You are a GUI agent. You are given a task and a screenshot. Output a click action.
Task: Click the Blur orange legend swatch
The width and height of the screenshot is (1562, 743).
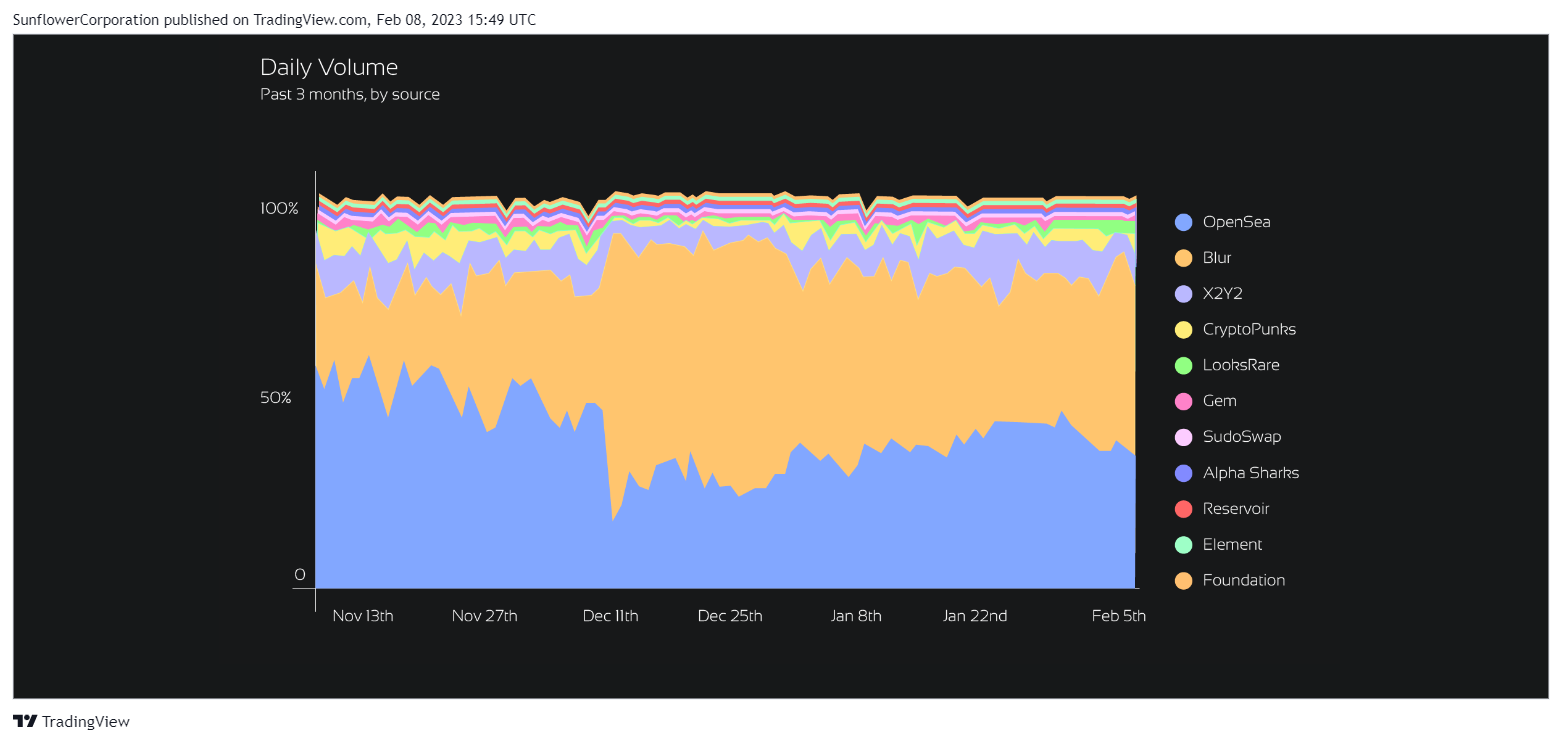tap(1184, 258)
